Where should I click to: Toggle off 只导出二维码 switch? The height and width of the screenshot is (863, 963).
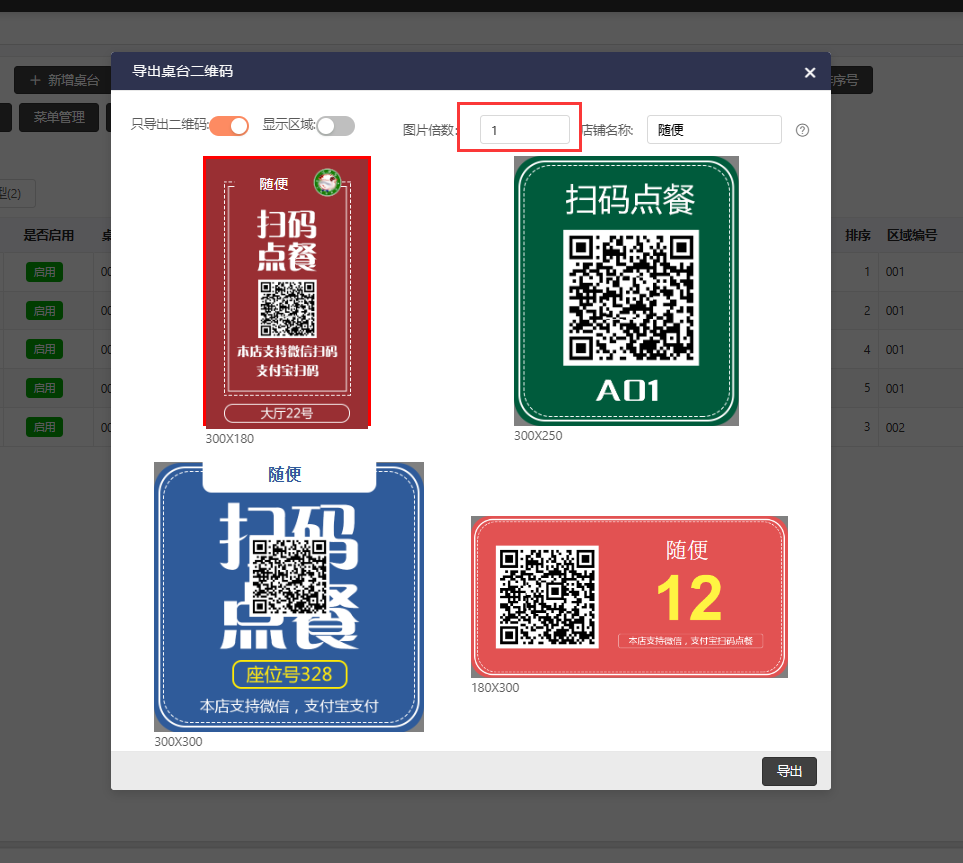pyautogui.click(x=229, y=125)
